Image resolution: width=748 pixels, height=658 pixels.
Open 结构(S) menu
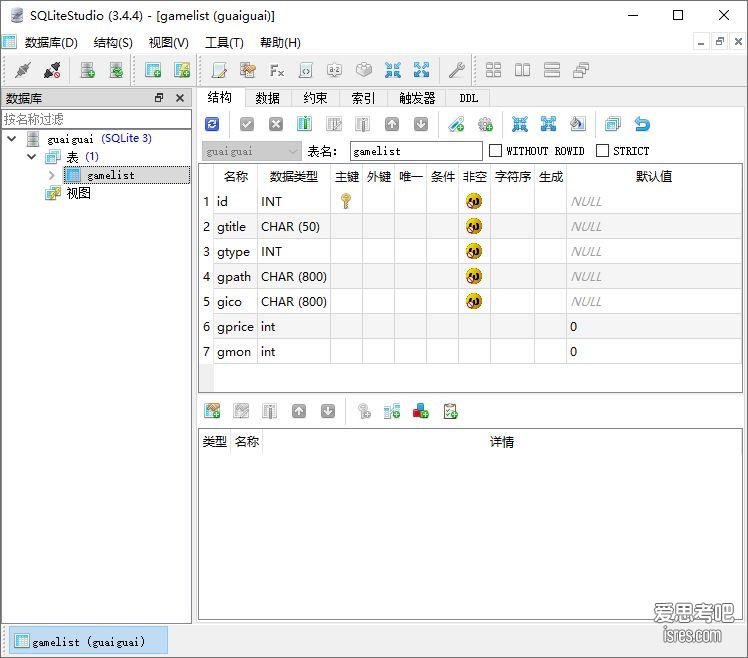tap(113, 43)
